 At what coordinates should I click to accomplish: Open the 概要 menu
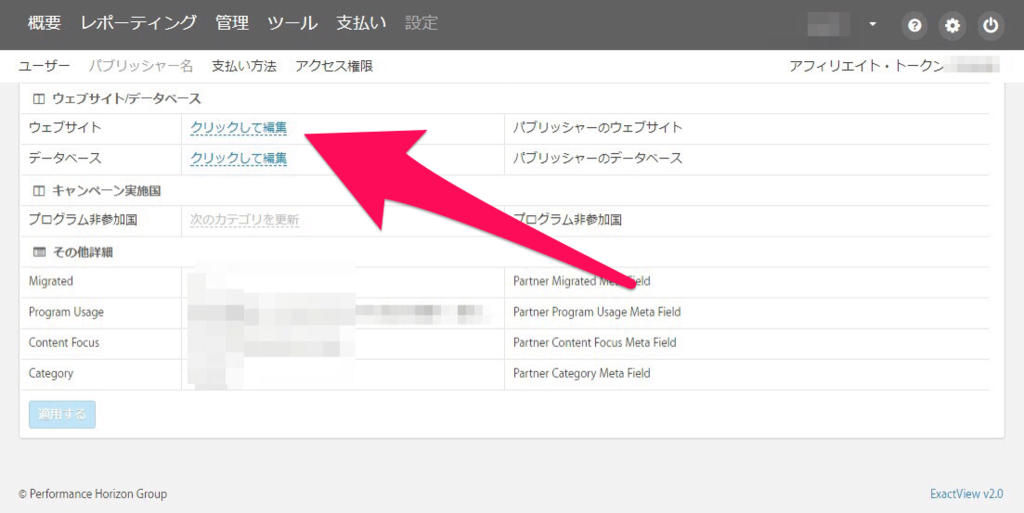(x=44, y=23)
